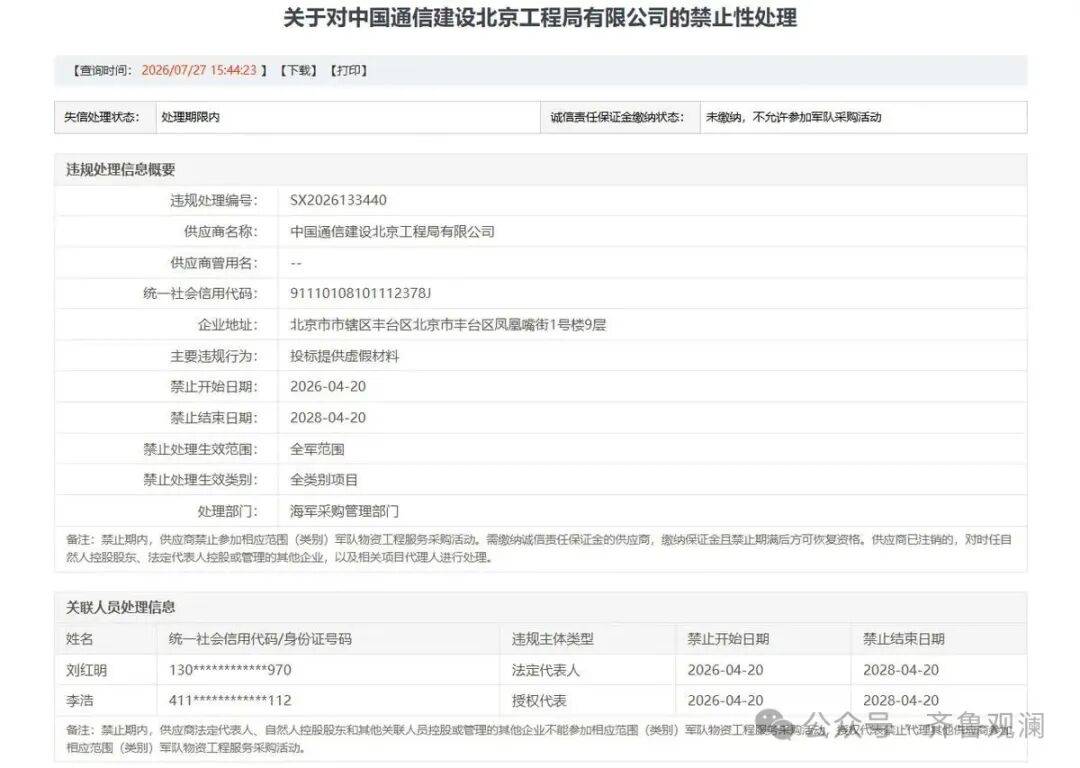The height and width of the screenshot is (768, 1080).
Task: Click the 禁止开始日期 label in summary
Action: [214, 386]
